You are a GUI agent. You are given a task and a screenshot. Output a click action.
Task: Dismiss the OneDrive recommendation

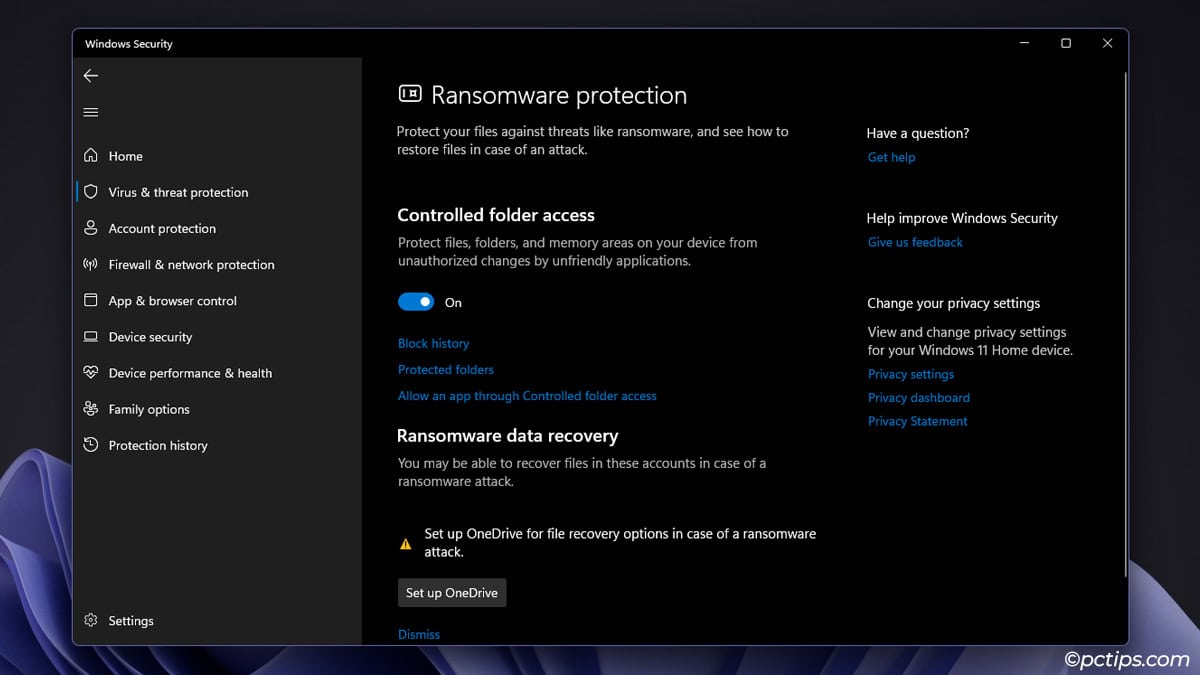tap(419, 634)
